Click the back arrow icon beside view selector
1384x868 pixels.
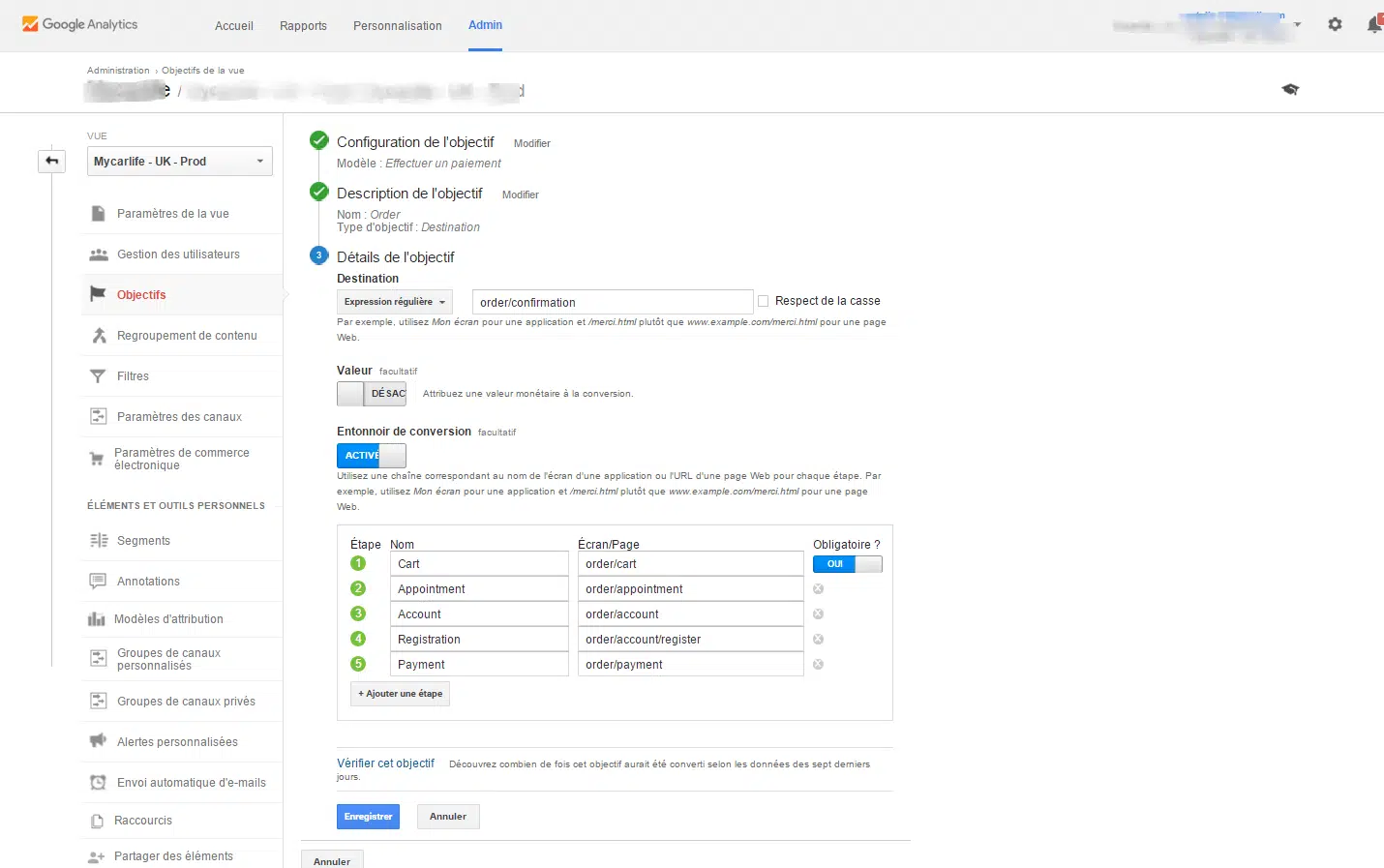pyautogui.click(x=52, y=161)
